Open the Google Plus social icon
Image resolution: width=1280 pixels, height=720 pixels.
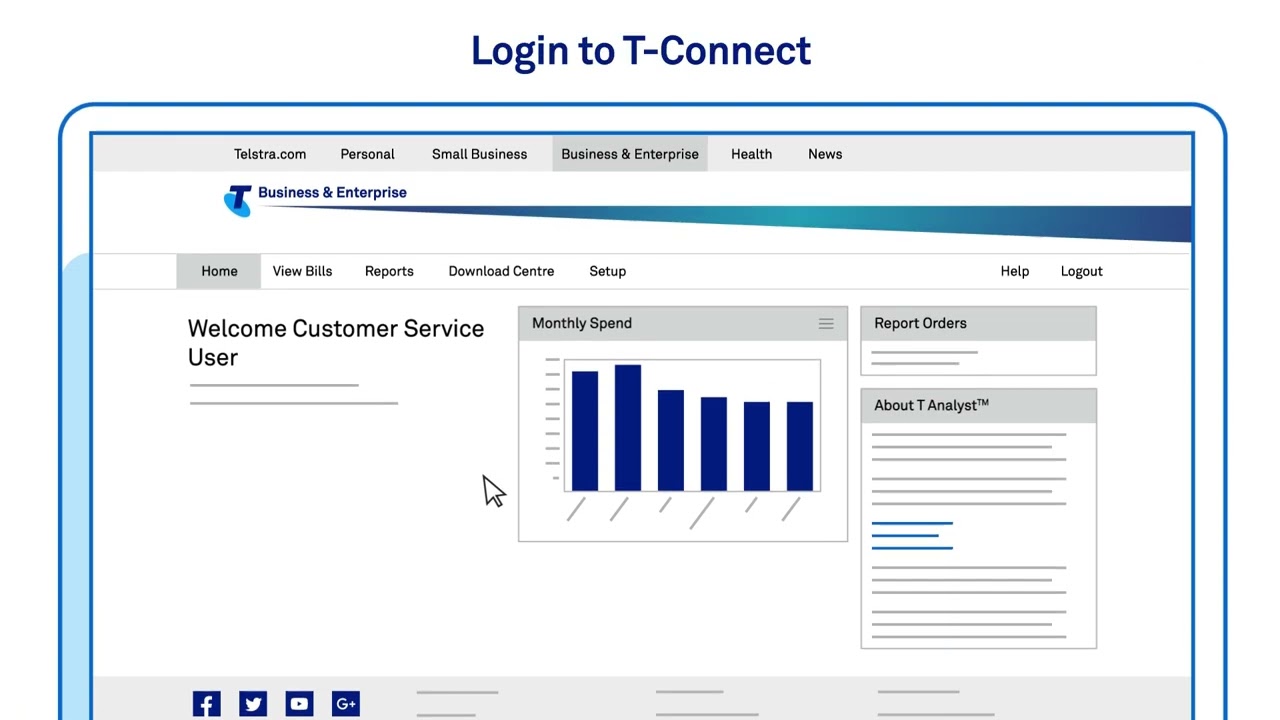(x=345, y=704)
